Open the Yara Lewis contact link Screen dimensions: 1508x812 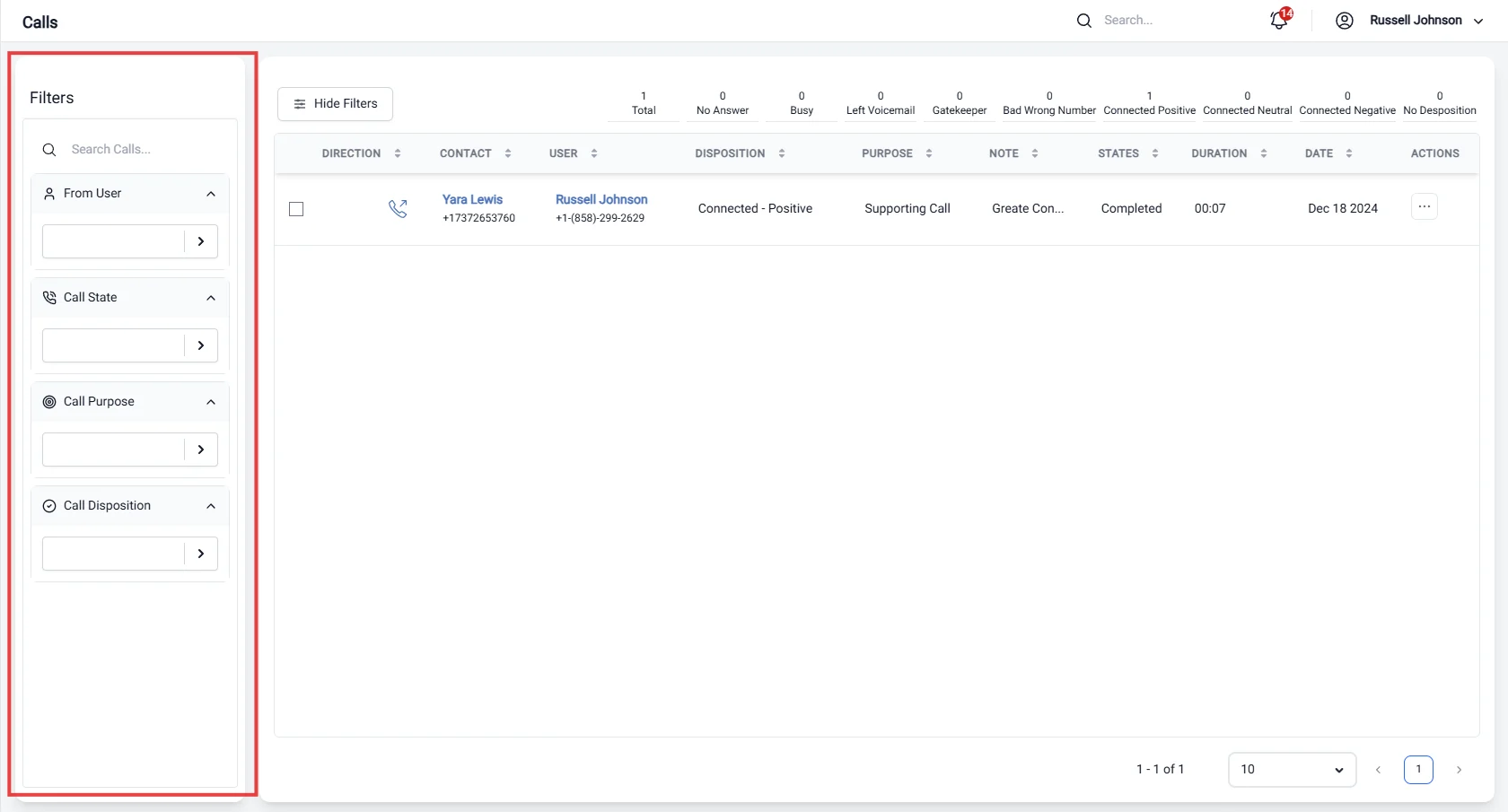[472, 199]
